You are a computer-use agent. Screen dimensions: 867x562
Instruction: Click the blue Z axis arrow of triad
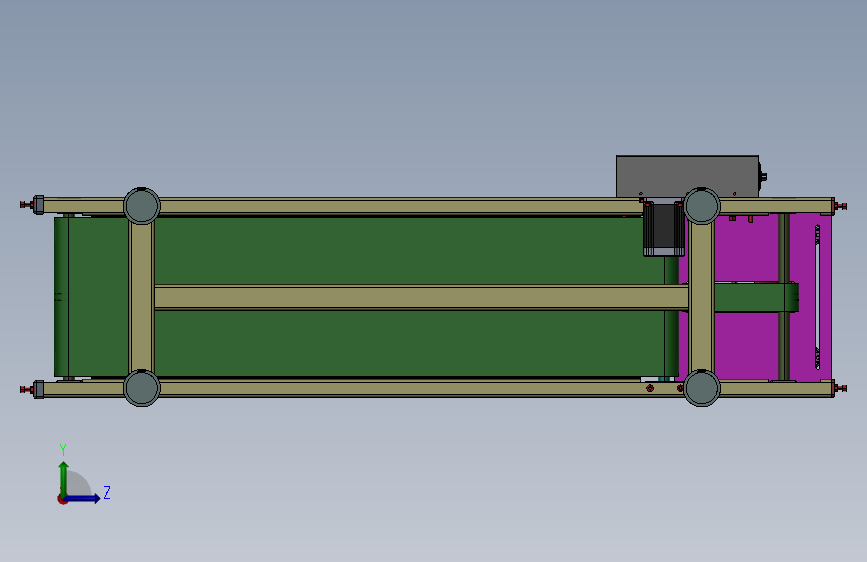tap(83, 498)
